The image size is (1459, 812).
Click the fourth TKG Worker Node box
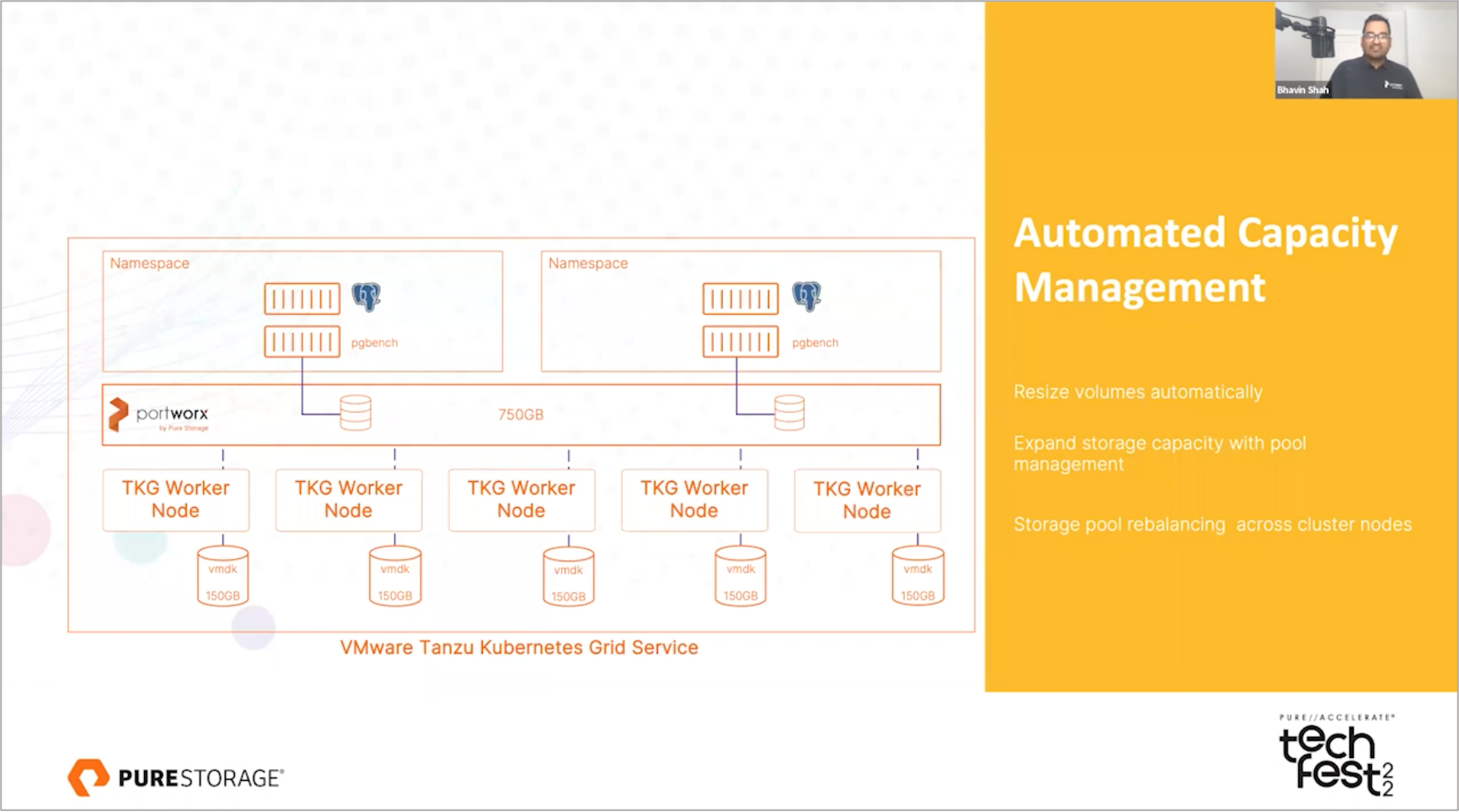click(x=694, y=499)
